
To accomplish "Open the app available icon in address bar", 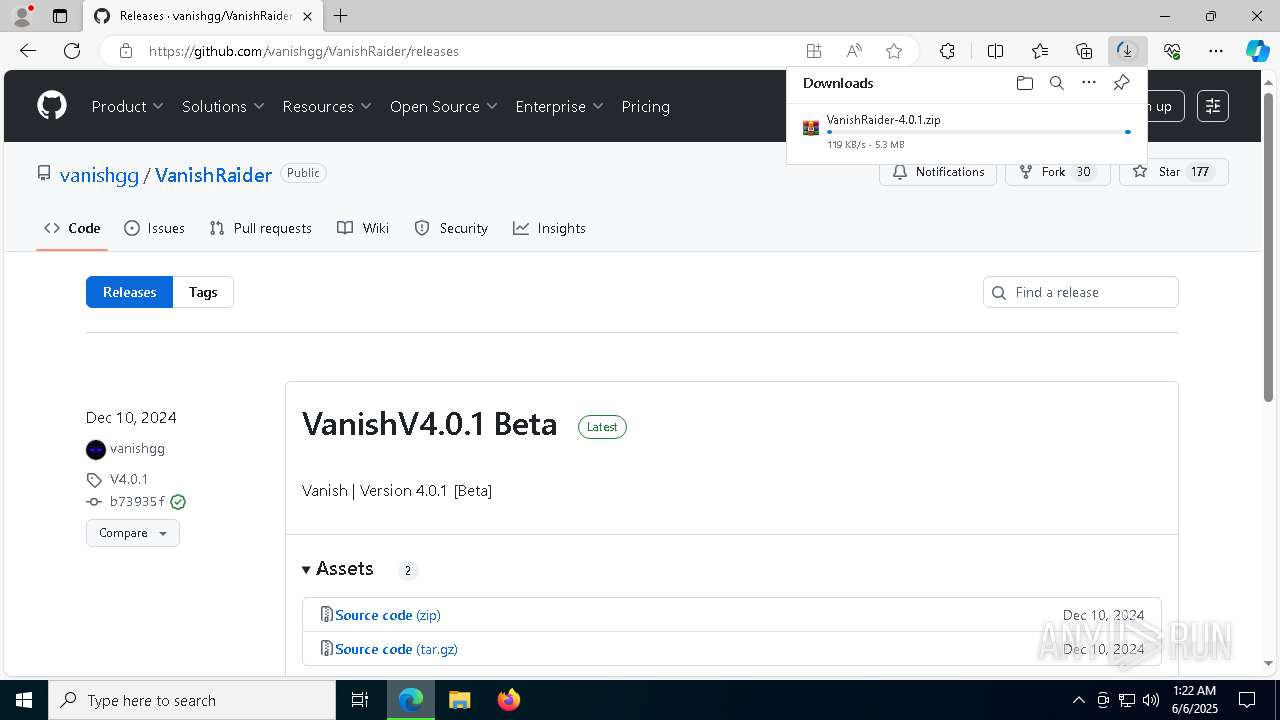I will click(x=814, y=51).
